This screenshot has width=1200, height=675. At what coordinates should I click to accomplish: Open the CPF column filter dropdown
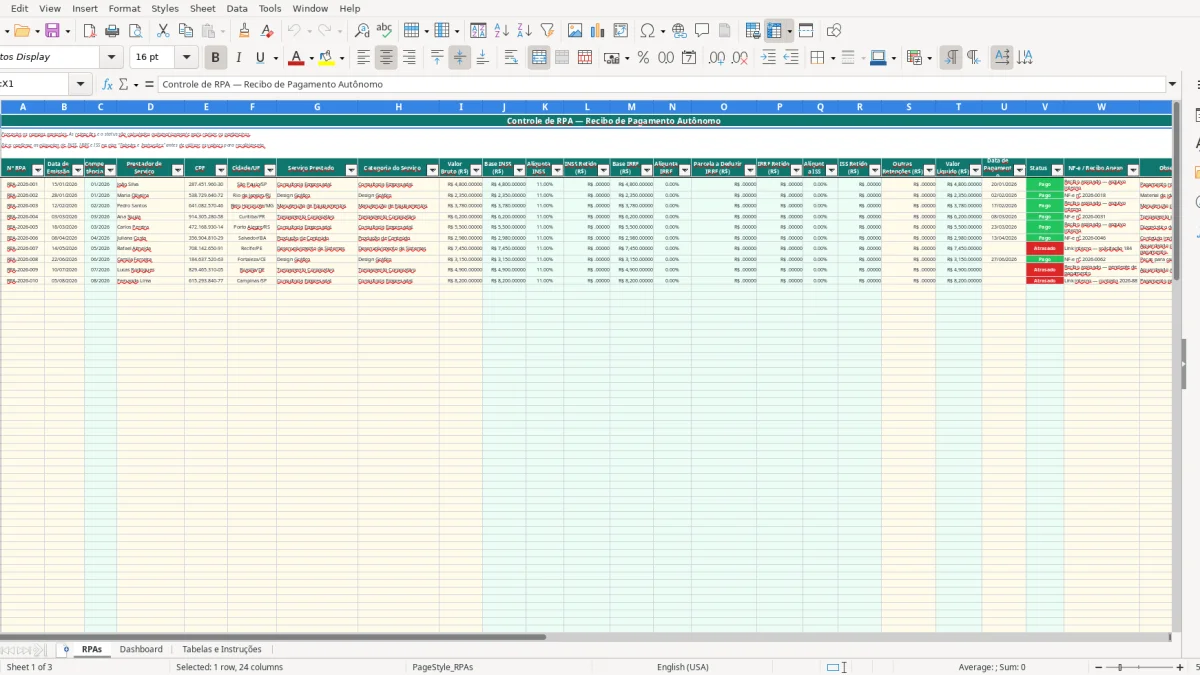click(x=221, y=170)
